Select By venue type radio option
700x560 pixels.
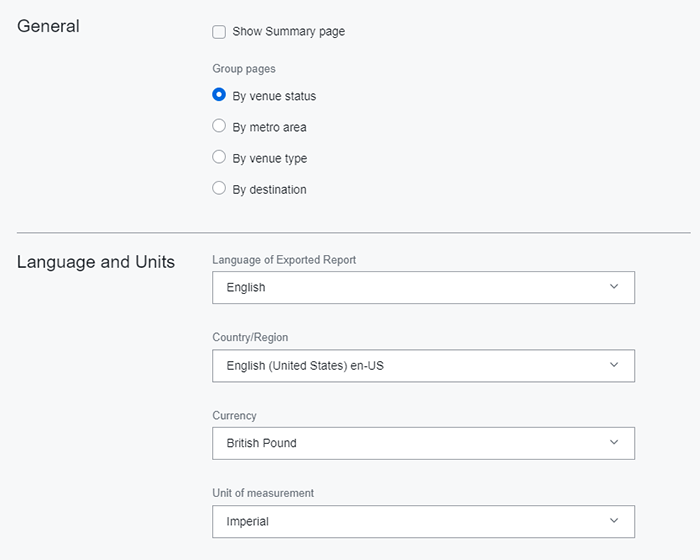click(x=219, y=157)
